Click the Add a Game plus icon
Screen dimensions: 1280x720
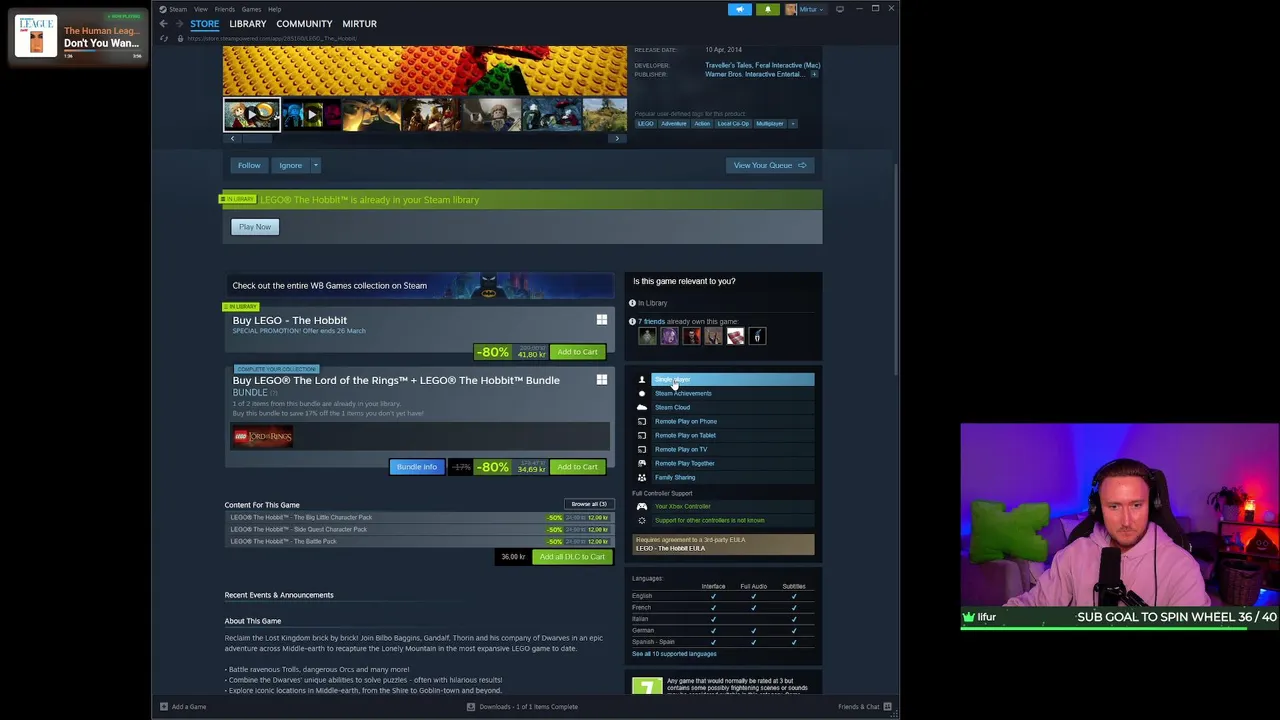point(164,707)
